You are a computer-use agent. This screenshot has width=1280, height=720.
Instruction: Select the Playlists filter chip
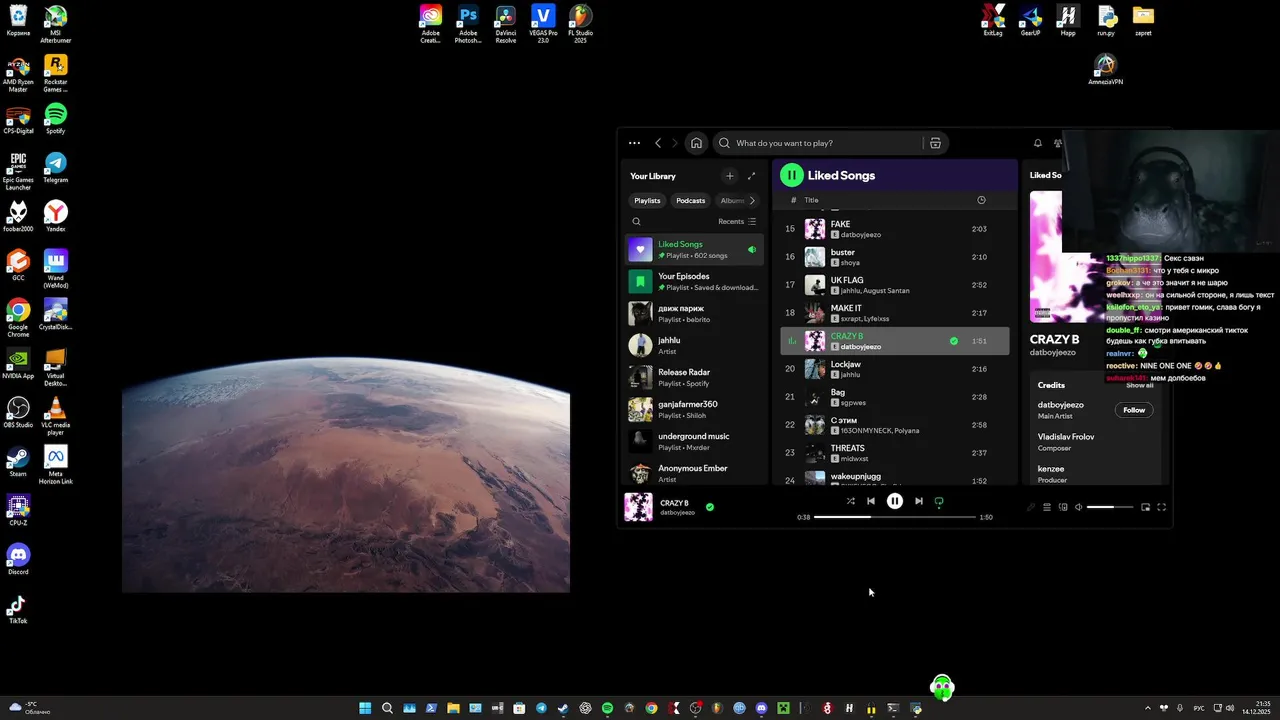click(x=647, y=200)
